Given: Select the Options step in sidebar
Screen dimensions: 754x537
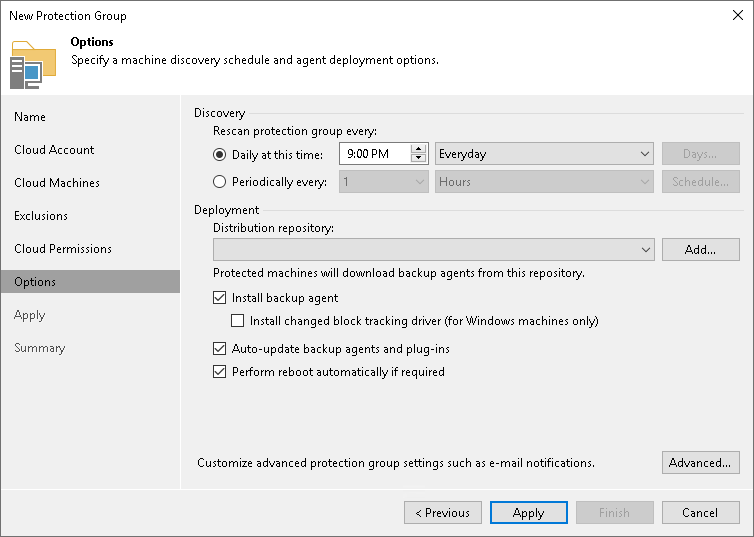Looking at the screenshot, I should [x=90, y=282].
